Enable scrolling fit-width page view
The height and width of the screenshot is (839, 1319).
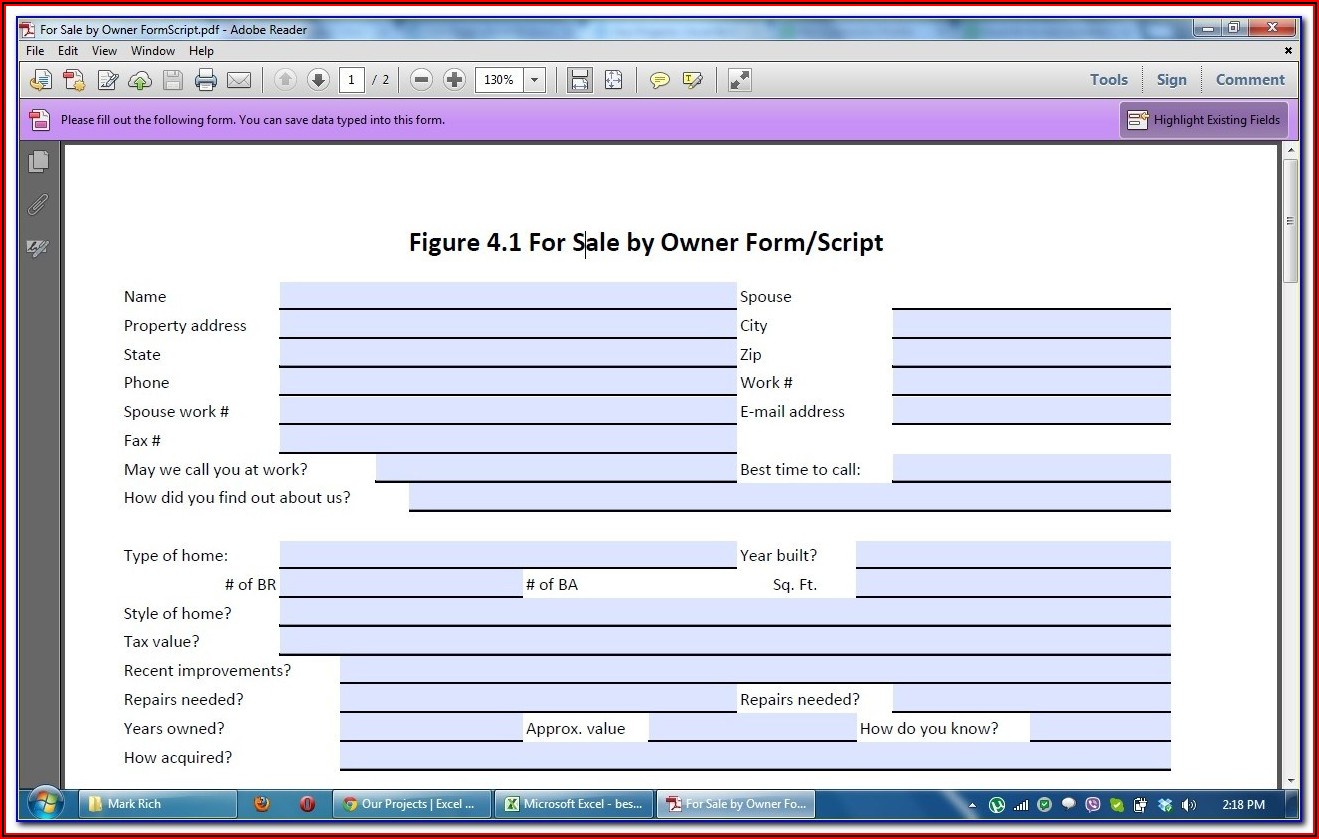coord(580,80)
